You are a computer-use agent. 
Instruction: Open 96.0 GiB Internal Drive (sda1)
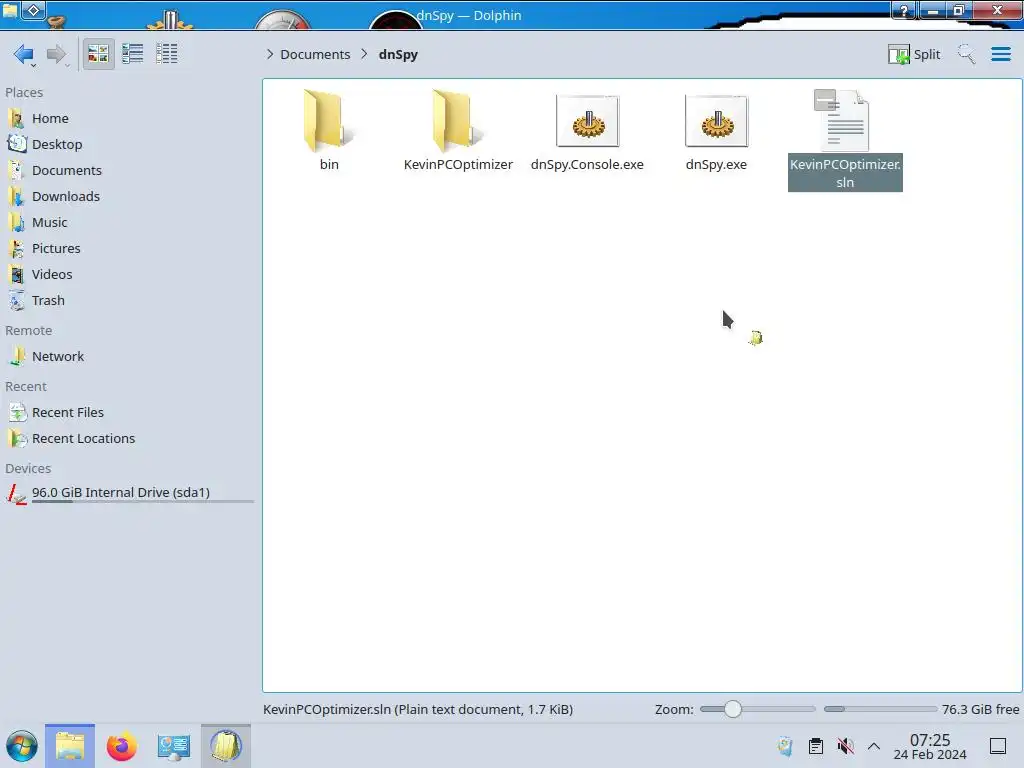(x=121, y=493)
